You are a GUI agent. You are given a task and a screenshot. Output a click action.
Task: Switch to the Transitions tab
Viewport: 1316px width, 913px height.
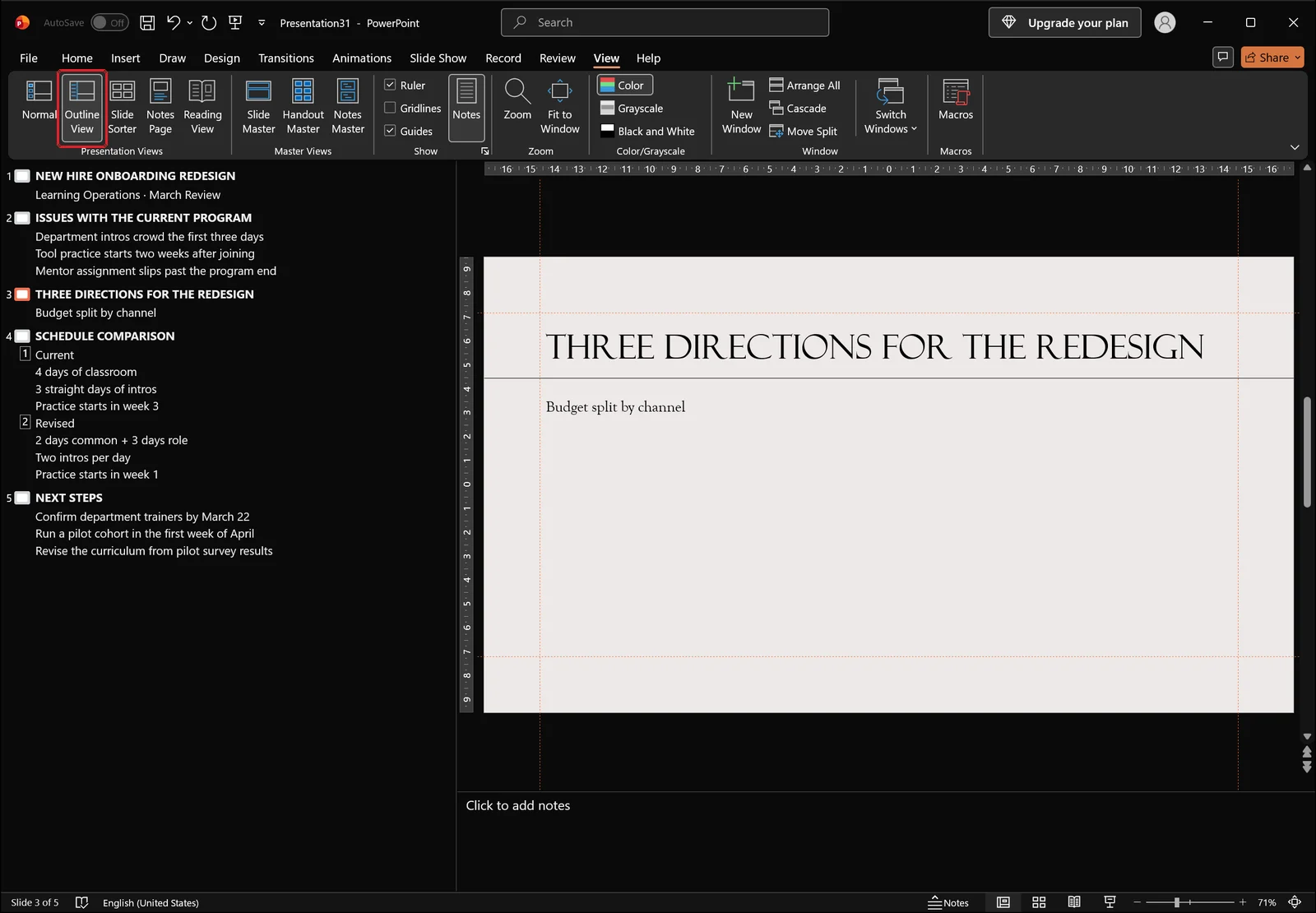coord(286,58)
